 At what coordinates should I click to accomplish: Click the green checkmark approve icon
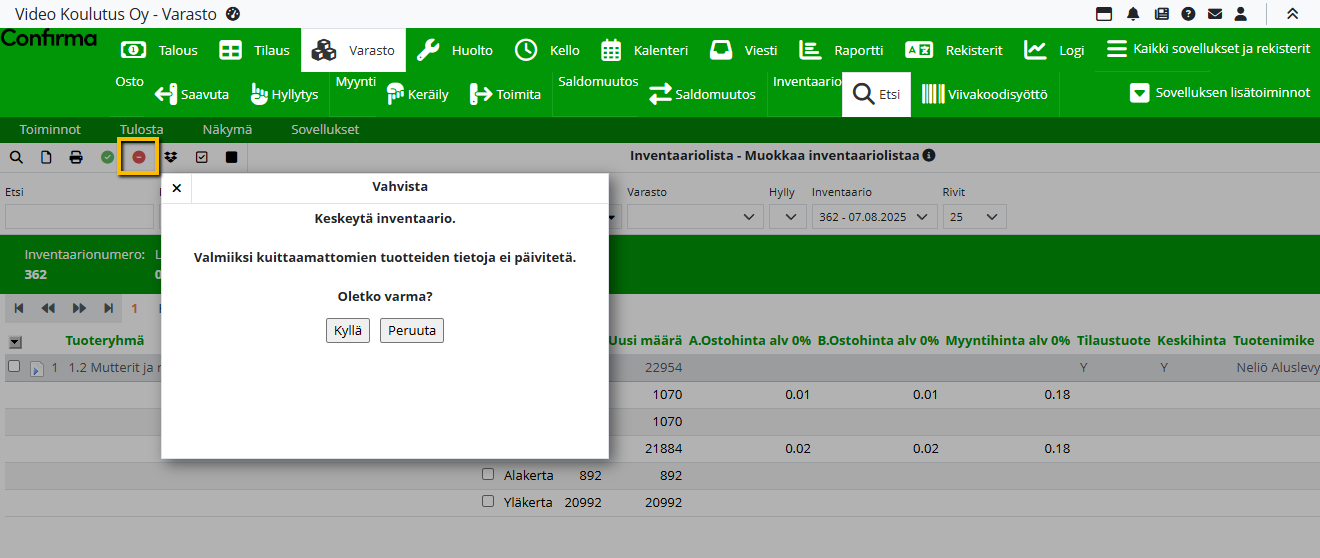(107, 157)
